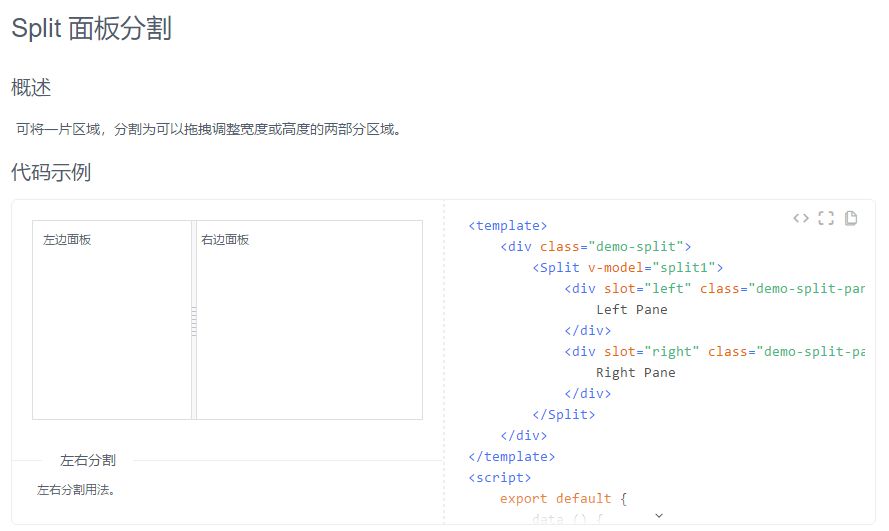889x531 pixels.
Task: Click the opening <template> code line
Action: 507,226
